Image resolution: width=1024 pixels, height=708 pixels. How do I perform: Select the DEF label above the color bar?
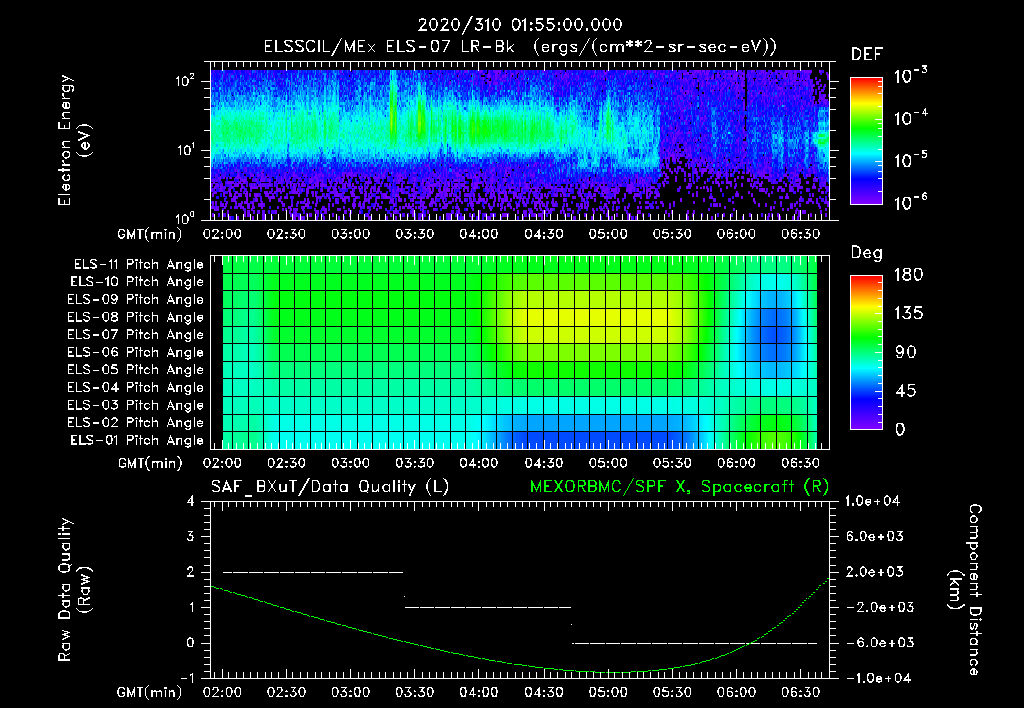[x=867, y=55]
